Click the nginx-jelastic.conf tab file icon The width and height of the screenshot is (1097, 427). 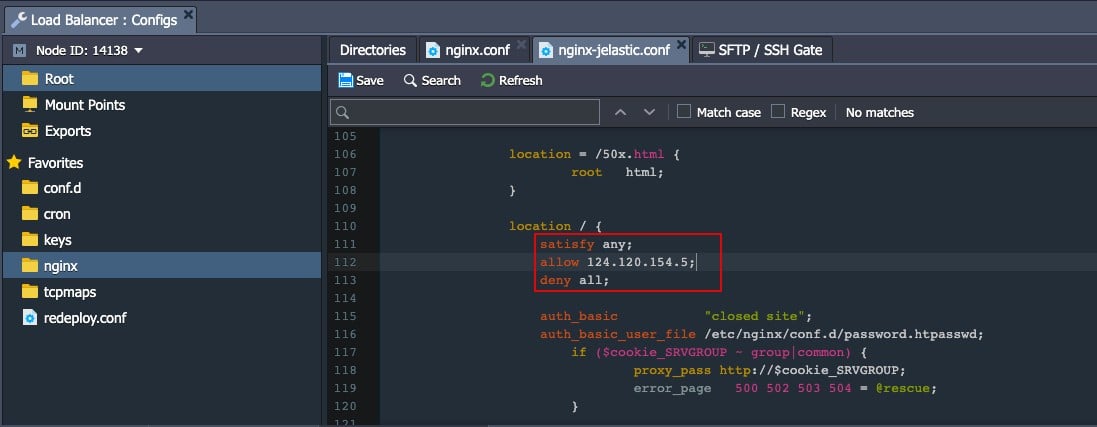[546, 50]
